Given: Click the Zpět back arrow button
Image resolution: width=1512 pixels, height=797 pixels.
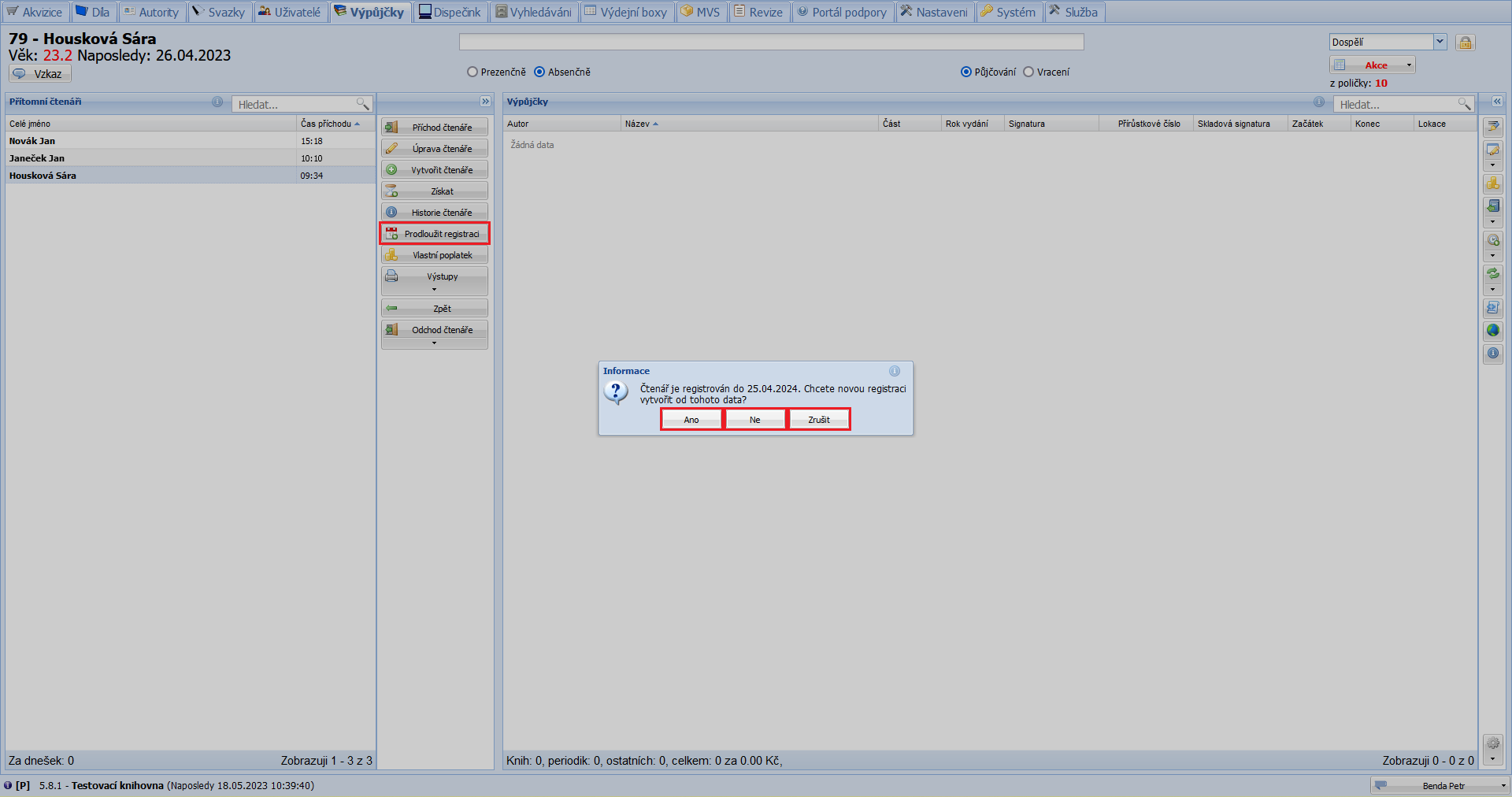Looking at the screenshot, I should coord(435,308).
